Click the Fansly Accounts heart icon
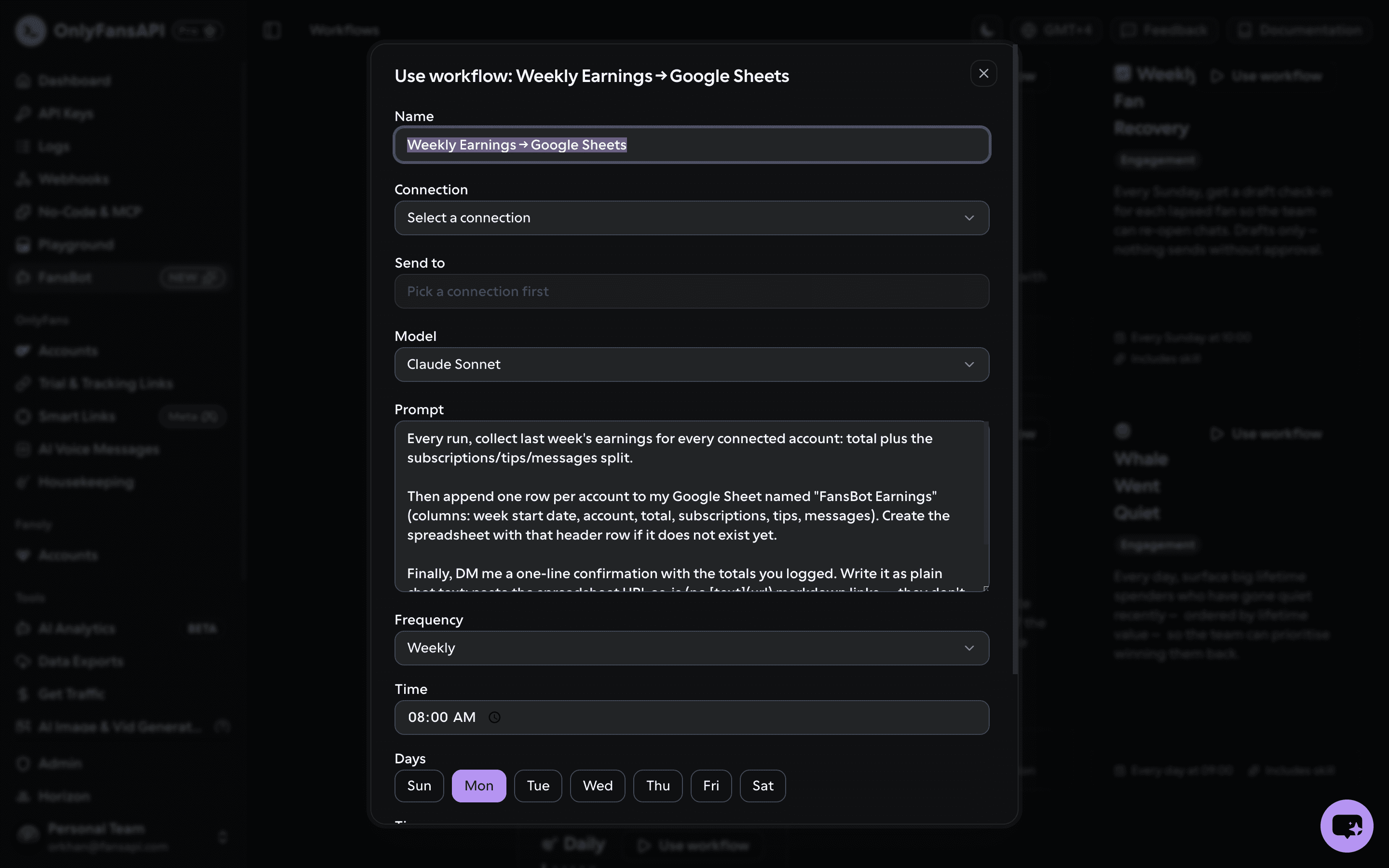 click(x=23, y=555)
